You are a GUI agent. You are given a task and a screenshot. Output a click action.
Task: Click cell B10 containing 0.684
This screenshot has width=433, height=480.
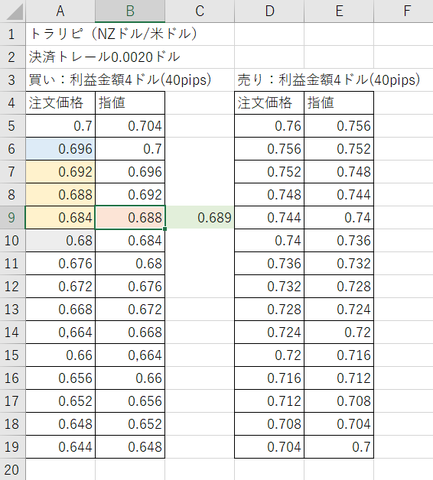(x=130, y=240)
